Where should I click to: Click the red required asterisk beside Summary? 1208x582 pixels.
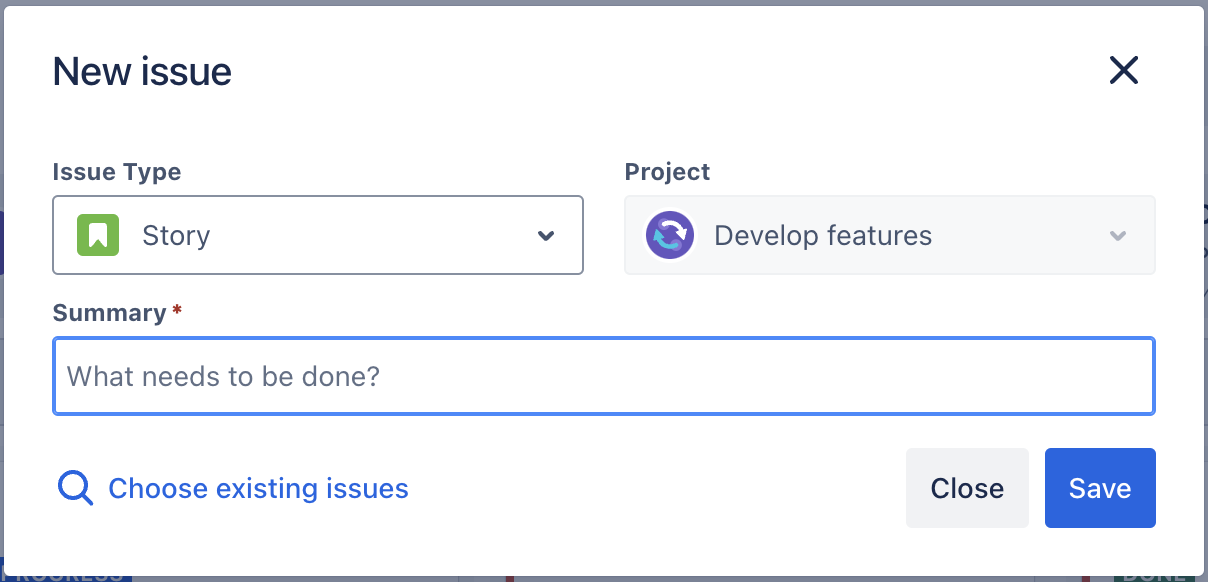click(177, 311)
